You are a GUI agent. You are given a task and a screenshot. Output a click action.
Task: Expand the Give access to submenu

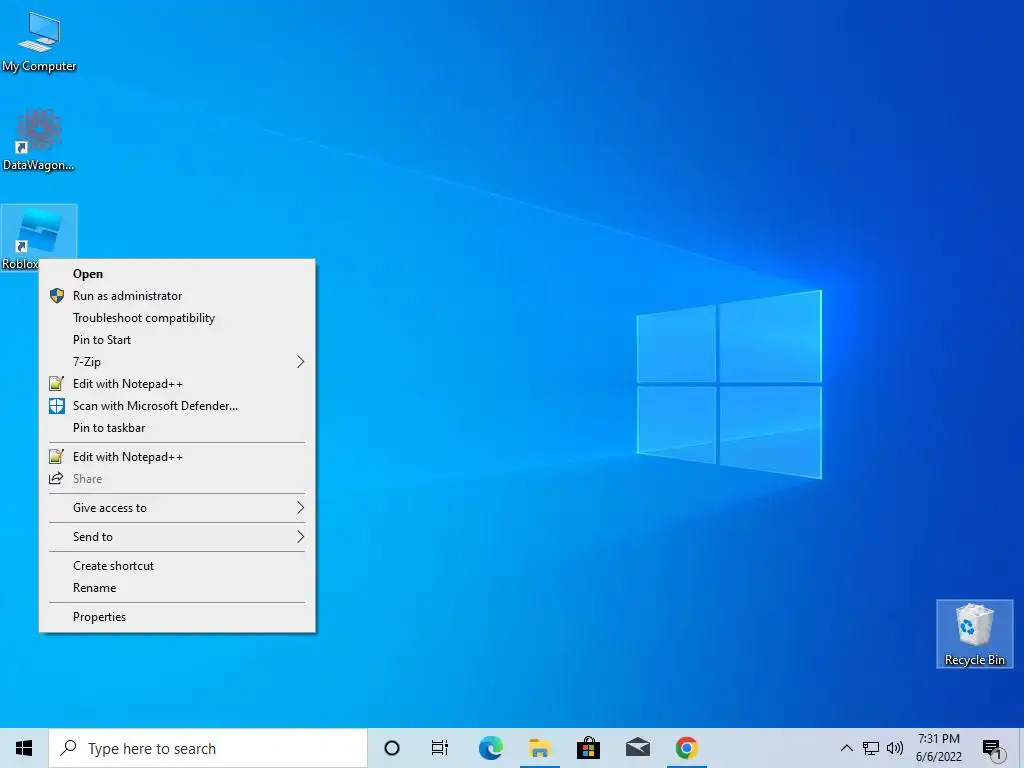[177, 507]
